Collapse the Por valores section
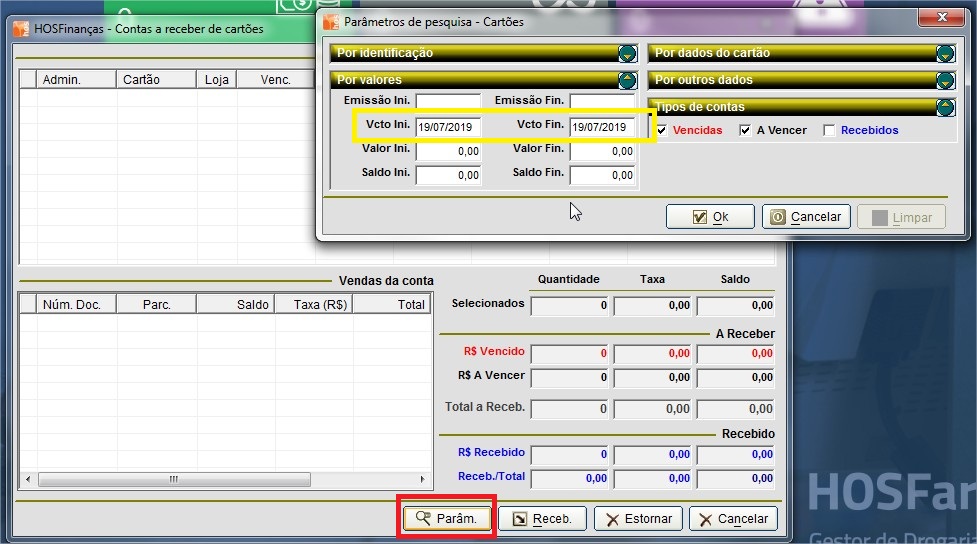 [x=627, y=80]
